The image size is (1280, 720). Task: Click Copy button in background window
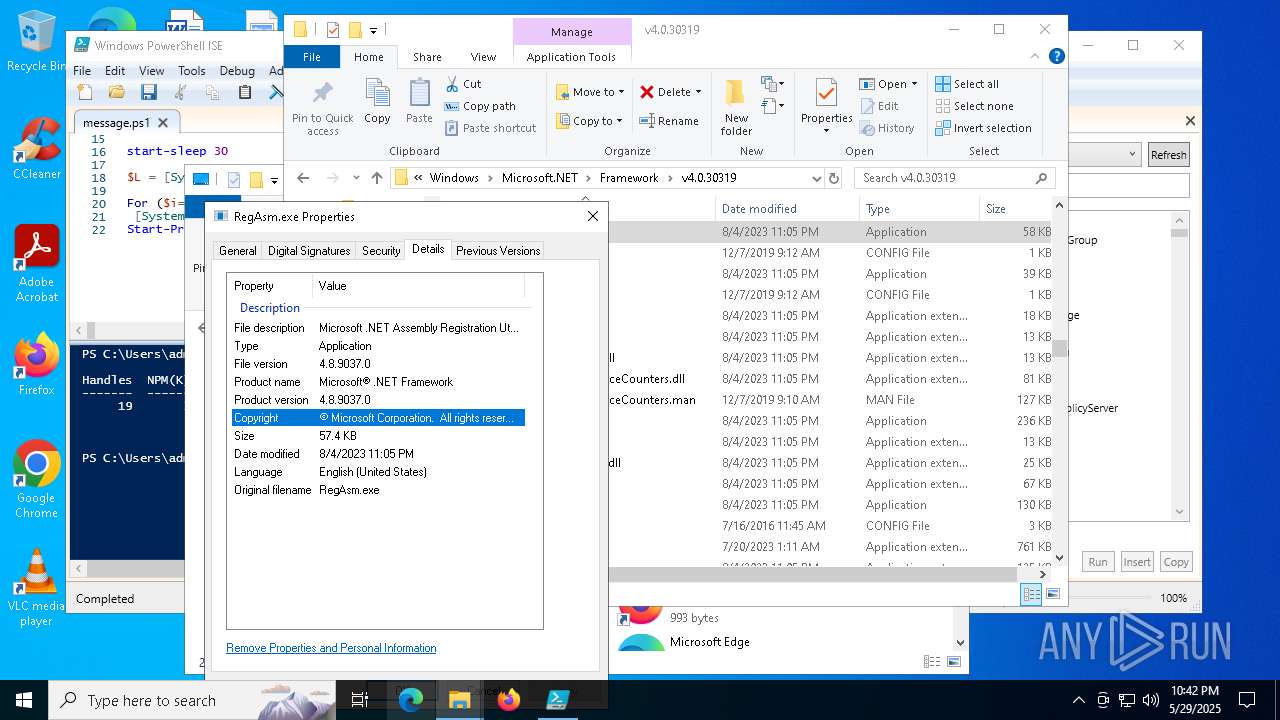tap(1176, 562)
